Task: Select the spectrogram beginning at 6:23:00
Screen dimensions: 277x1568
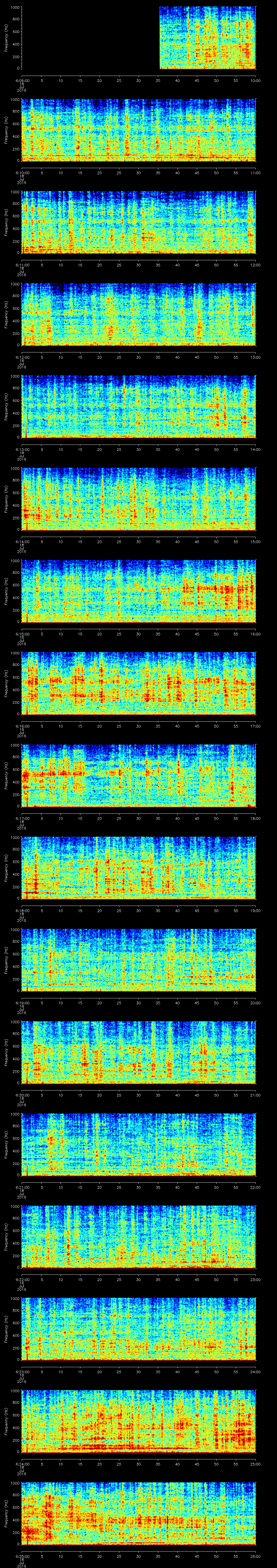Action: pos(139,1329)
